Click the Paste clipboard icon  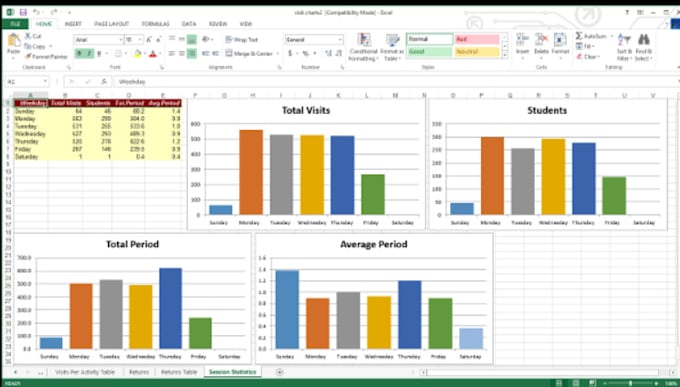[x=13, y=40]
